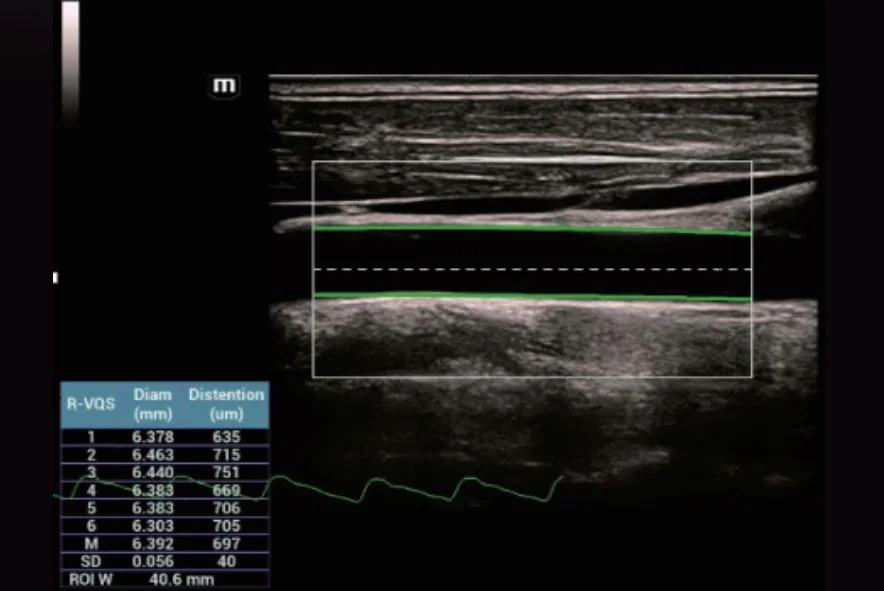Screen dimensions: 884x591
Task: Click the green distention waveform curve
Action: point(309,488)
